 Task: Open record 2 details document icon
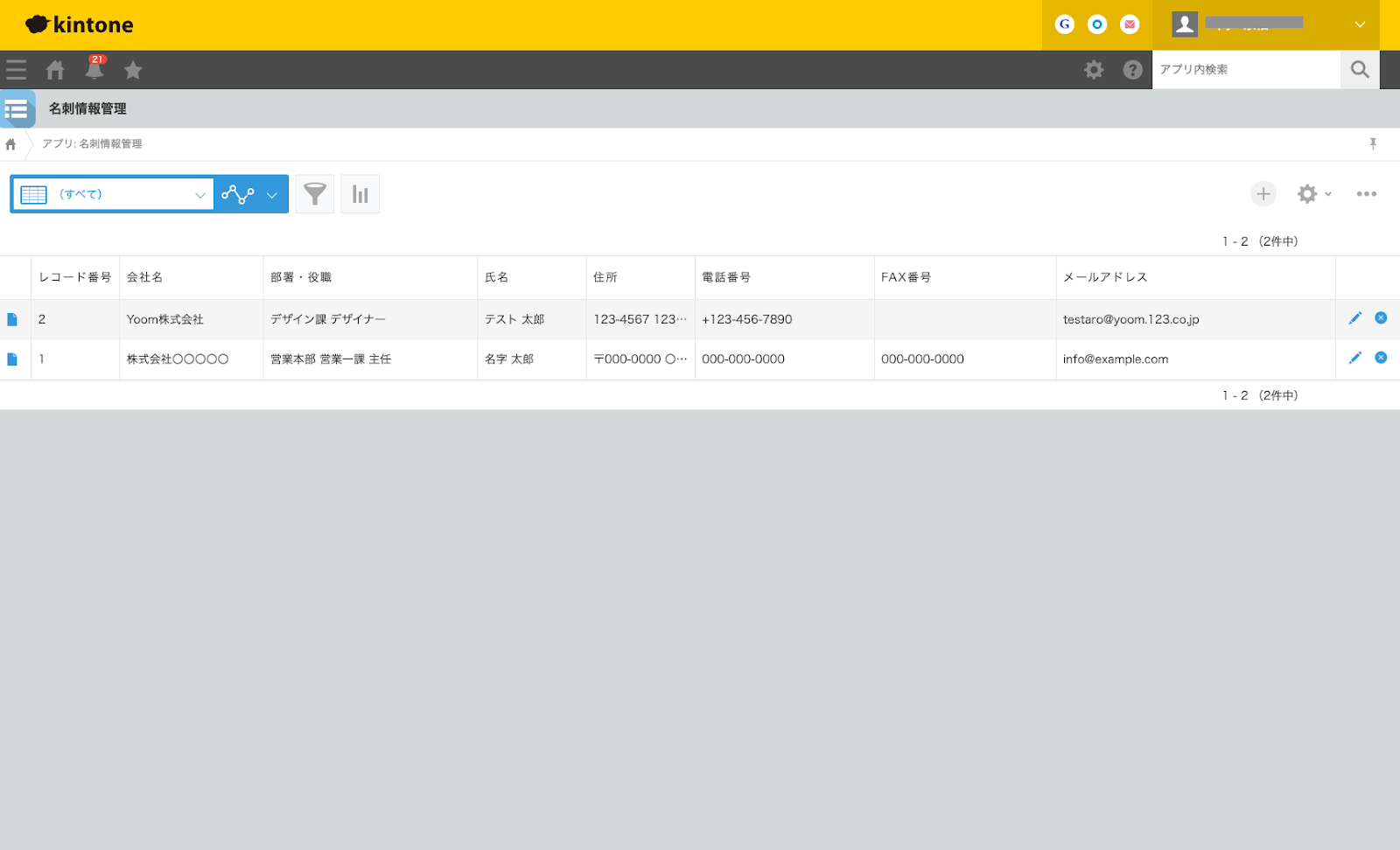point(12,320)
